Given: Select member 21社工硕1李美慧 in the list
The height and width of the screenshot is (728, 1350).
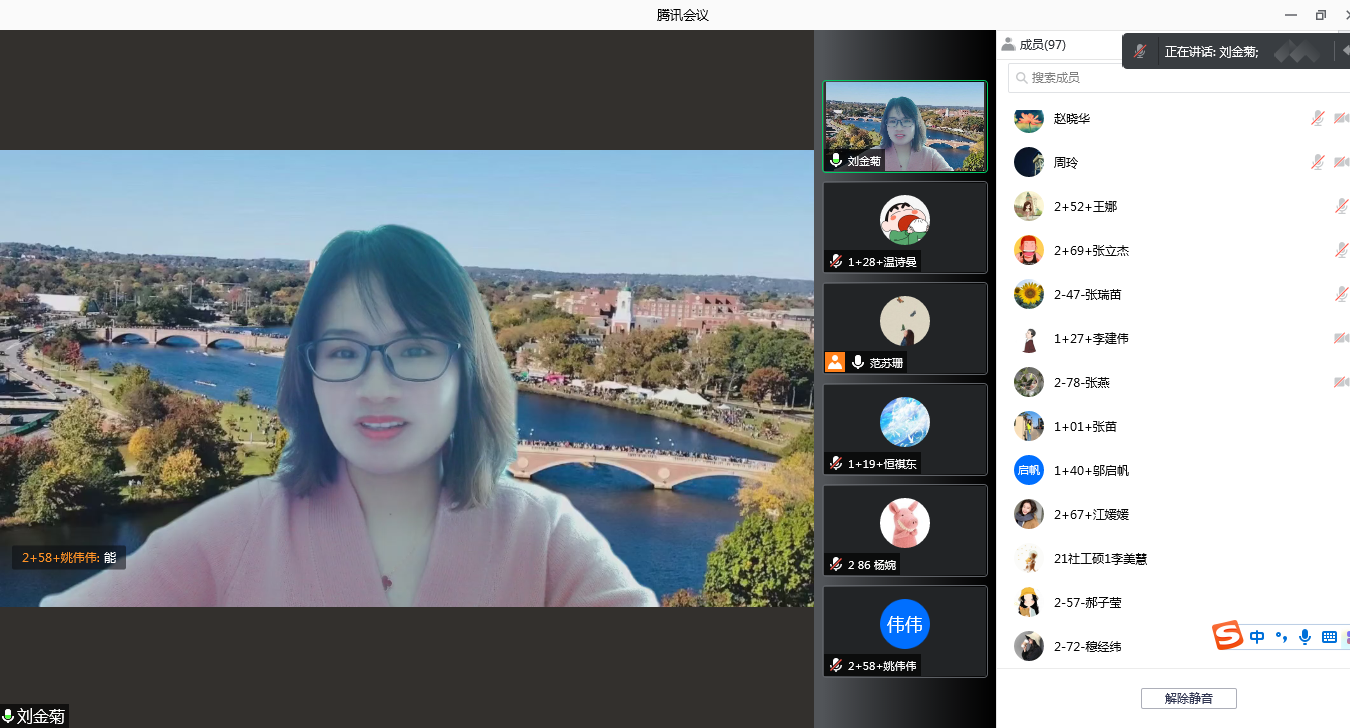Looking at the screenshot, I should [x=1100, y=558].
